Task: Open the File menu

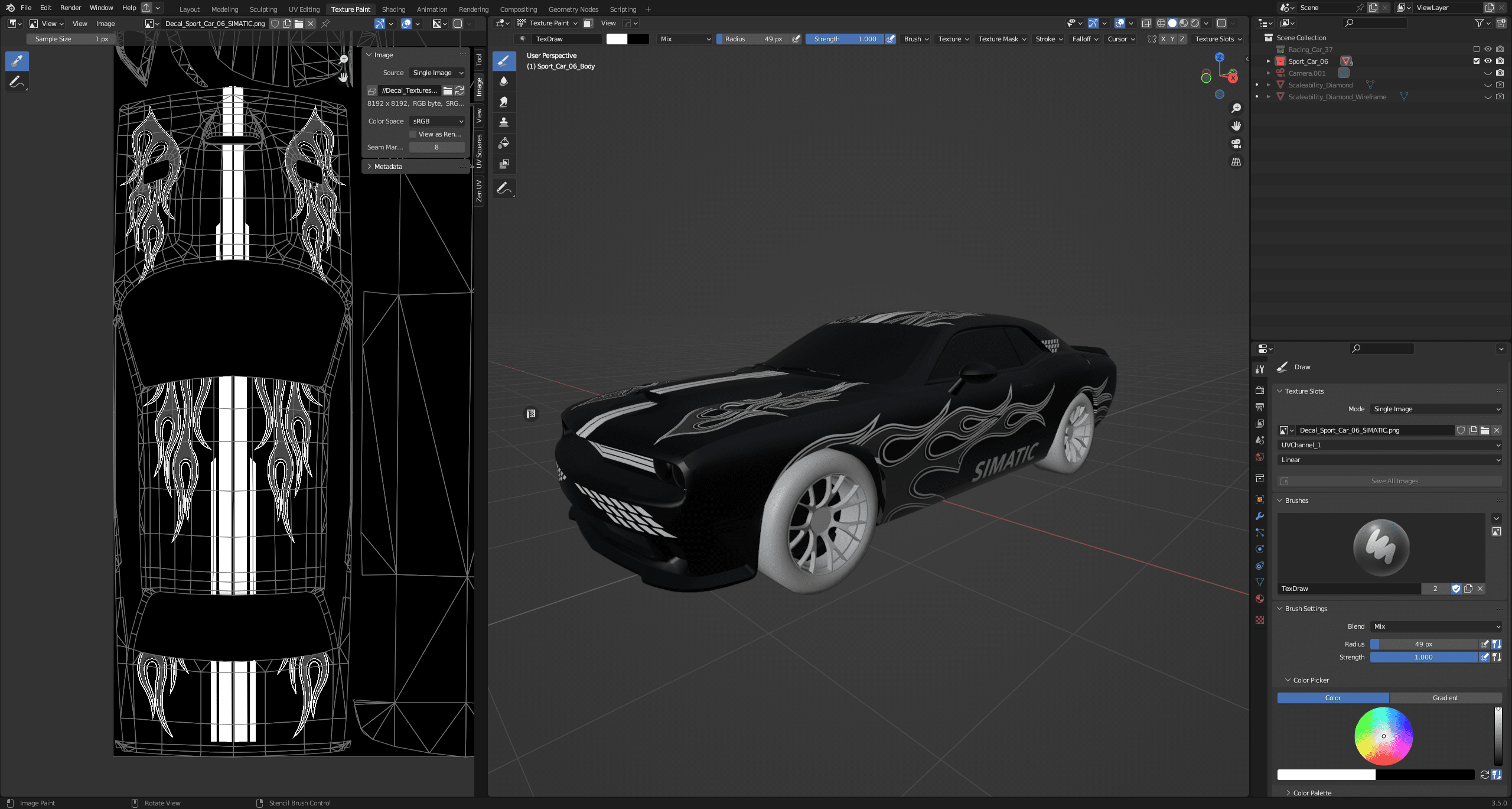Action: click(x=26, y=8)
